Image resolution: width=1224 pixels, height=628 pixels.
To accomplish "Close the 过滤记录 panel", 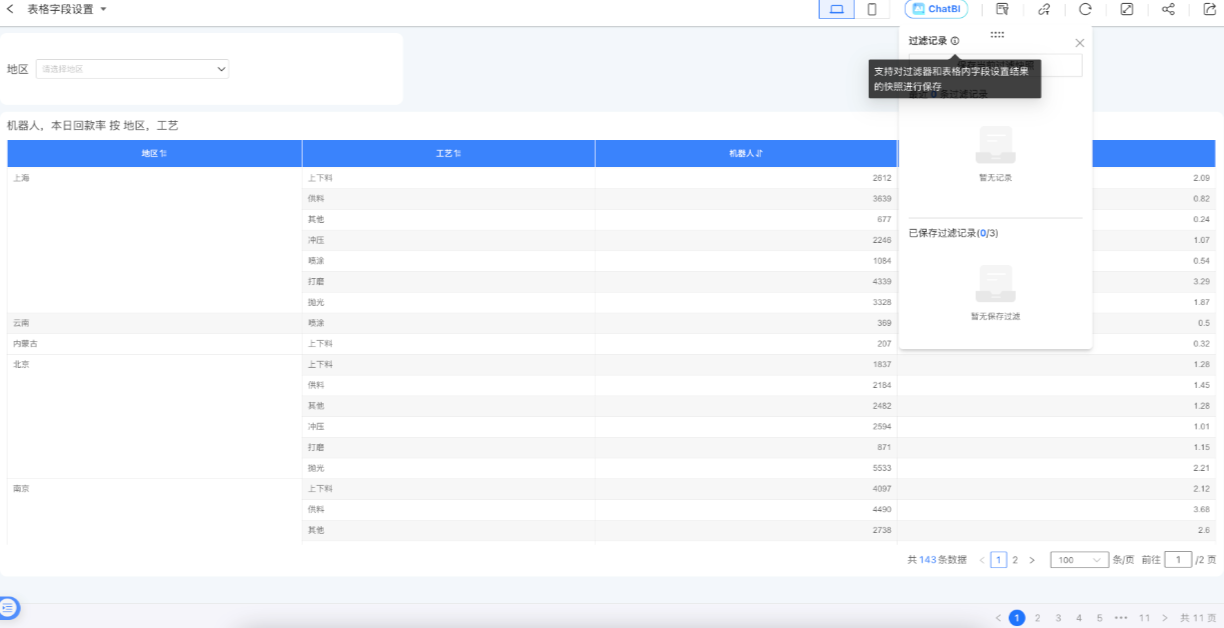I will click(x=1080, y=43).
